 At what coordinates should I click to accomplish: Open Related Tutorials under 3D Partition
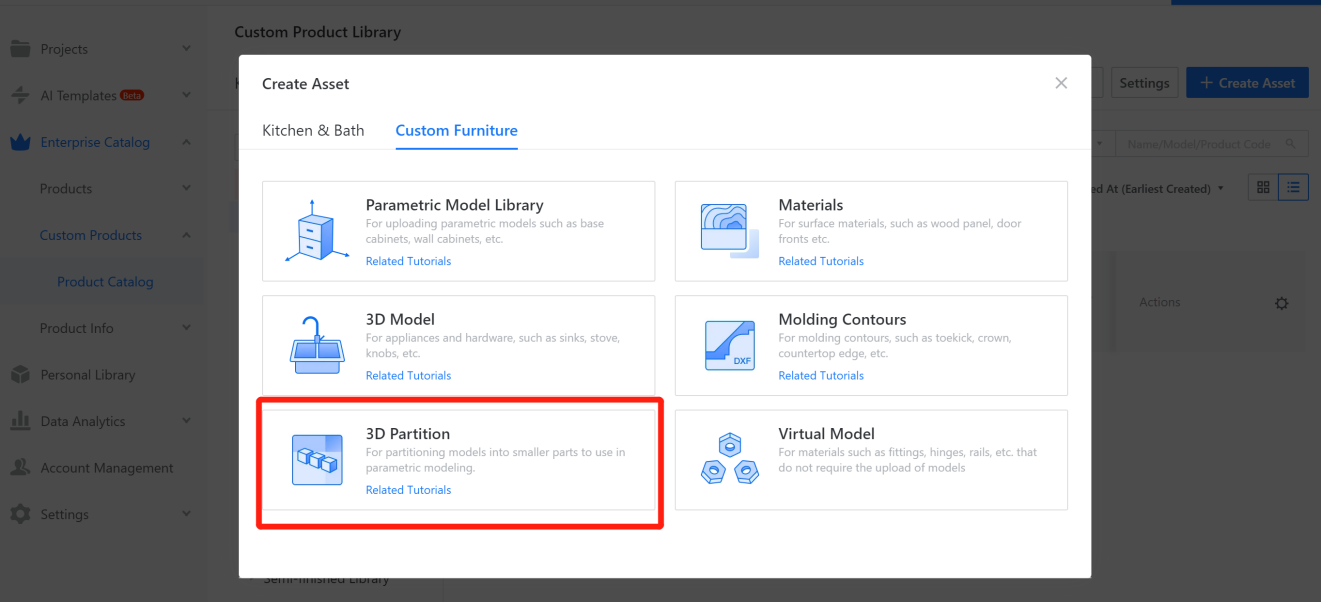pyautogui.click(x=408, y=490)
